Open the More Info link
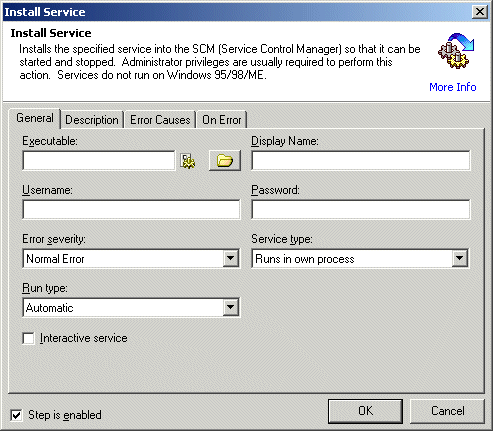The height and width of the screenshot is (431, 493). coord(453,87)
